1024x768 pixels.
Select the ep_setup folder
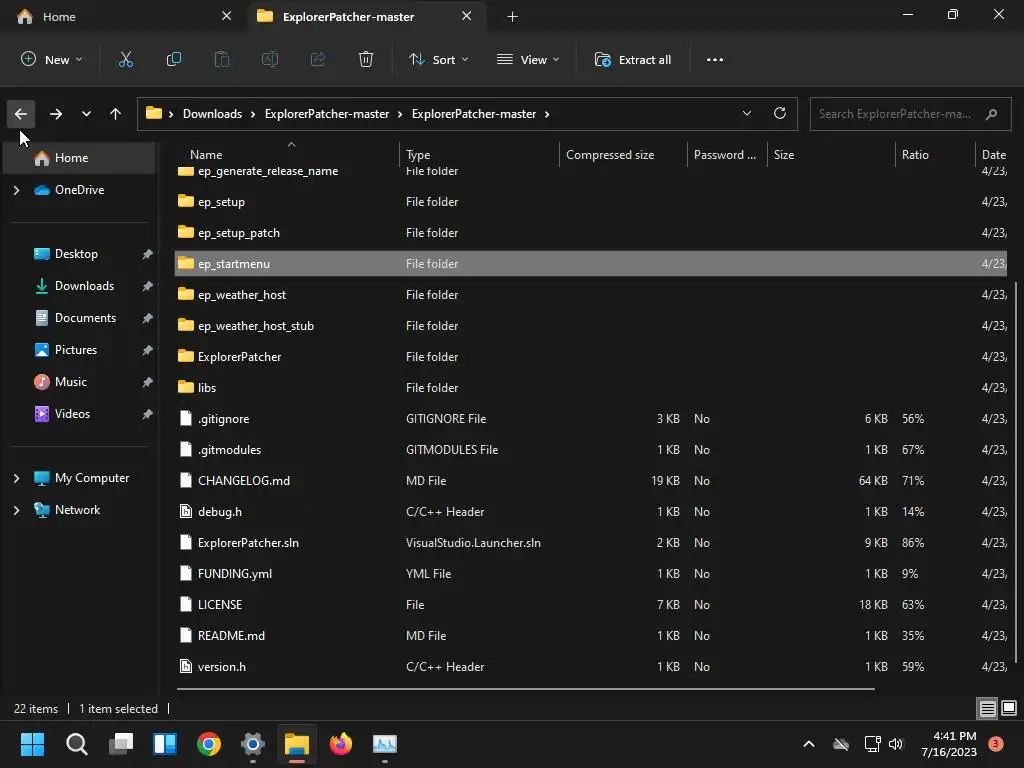(590, 202)
